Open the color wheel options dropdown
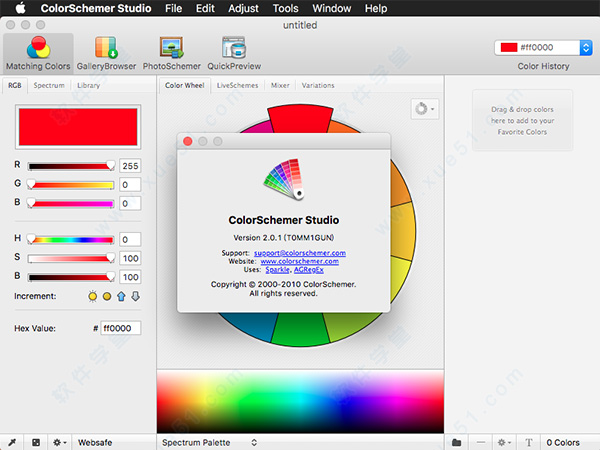This screenshot has height=450, width=600. pos(425,109)
